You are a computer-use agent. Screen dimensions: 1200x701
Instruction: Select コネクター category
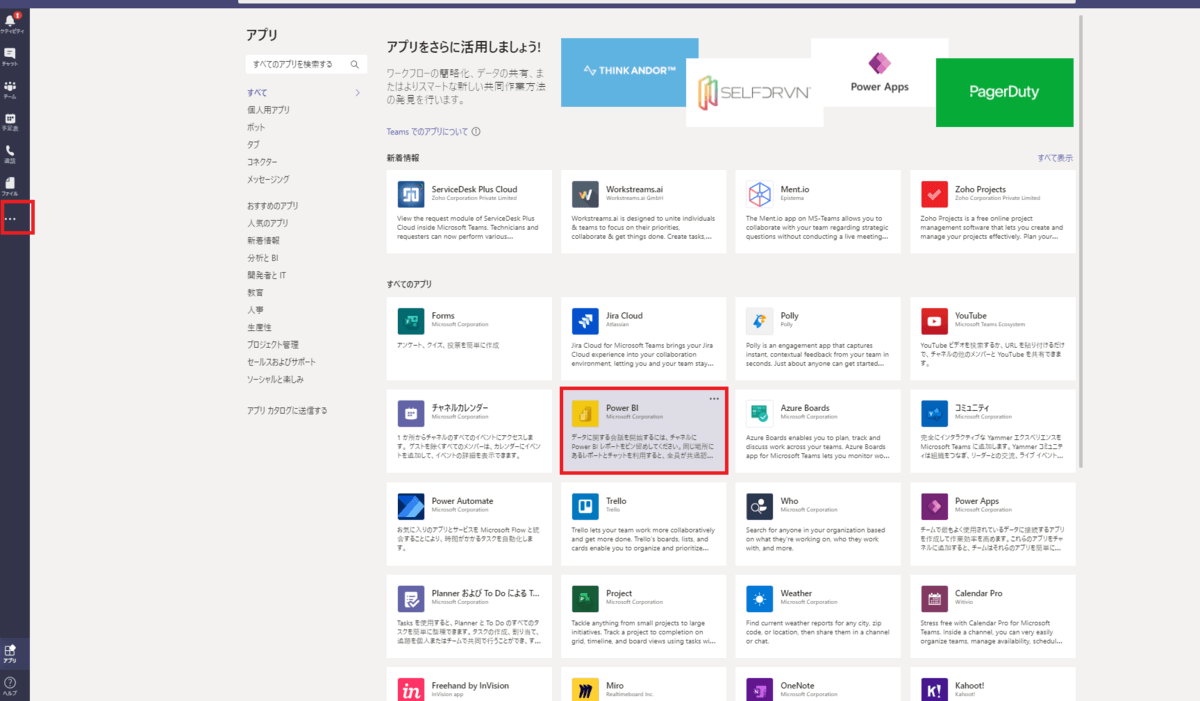tap(262, 162)
